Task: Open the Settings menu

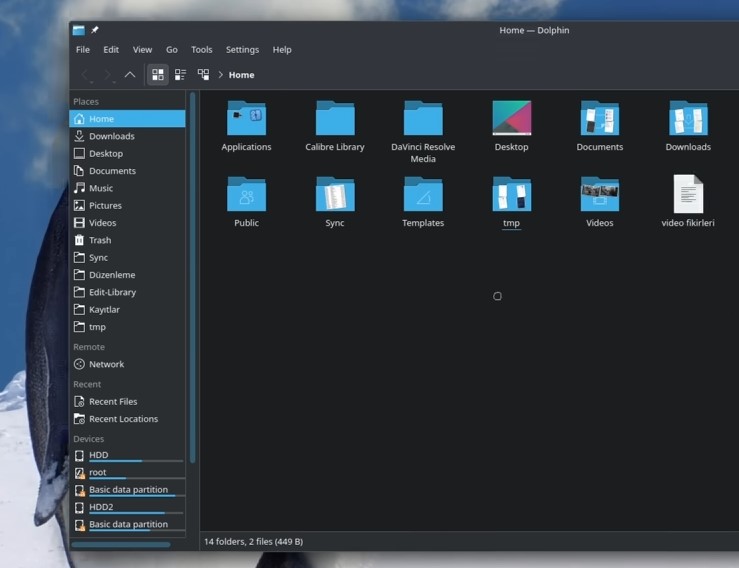Action: coord(242,49)
